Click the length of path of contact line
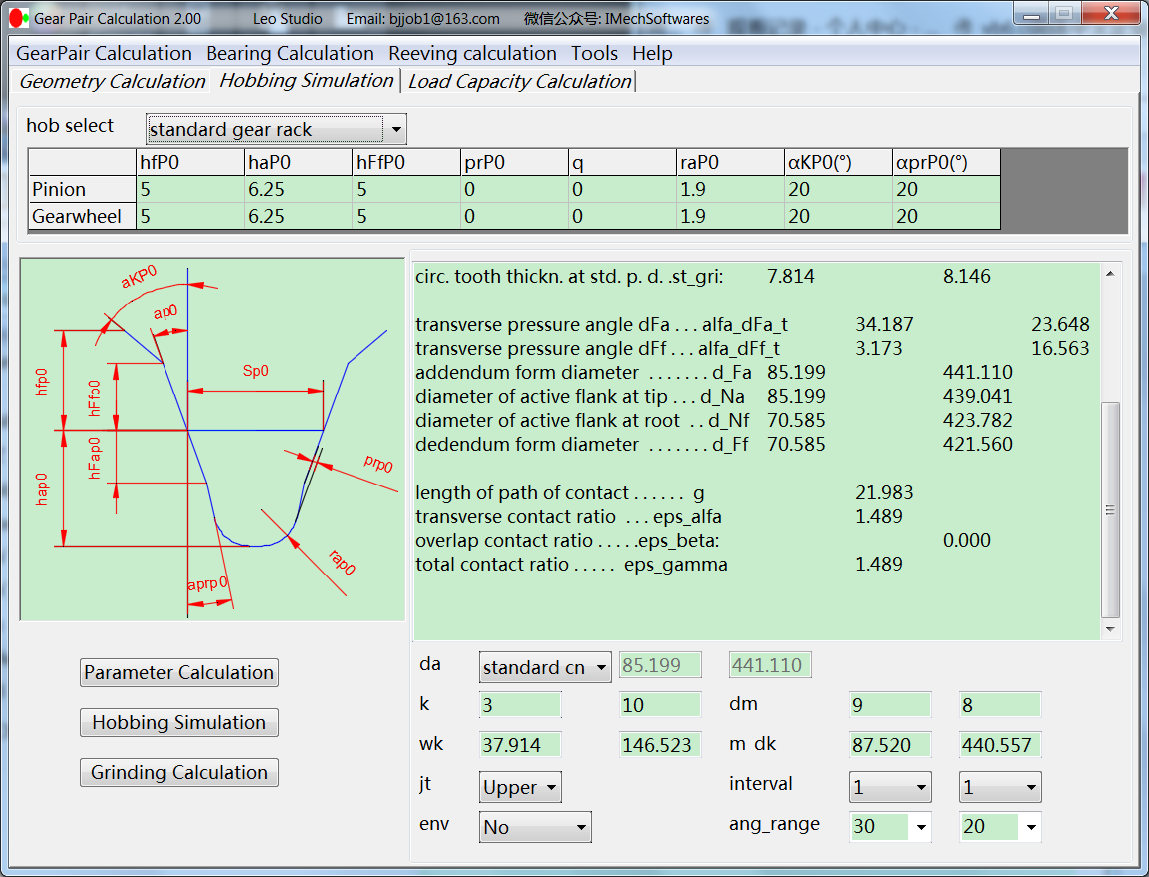The height and width of the screenshot is (877, 1149). pyautogui.click(x=664, y=492)
